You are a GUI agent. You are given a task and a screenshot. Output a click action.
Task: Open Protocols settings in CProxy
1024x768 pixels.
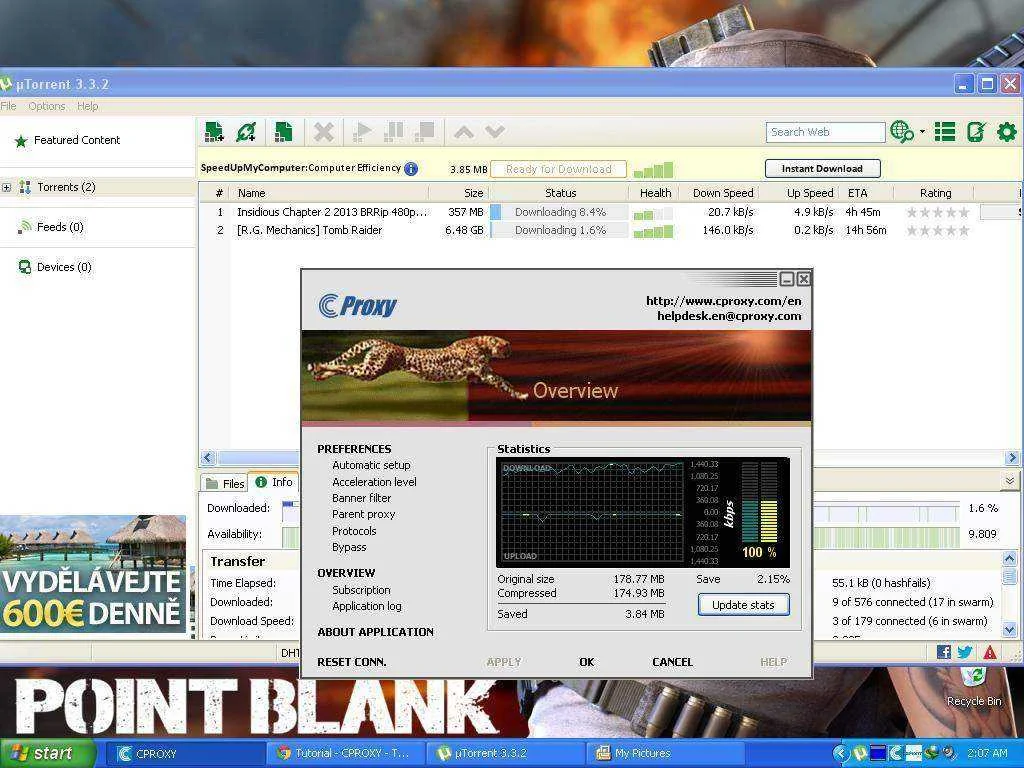click(354, 531)
